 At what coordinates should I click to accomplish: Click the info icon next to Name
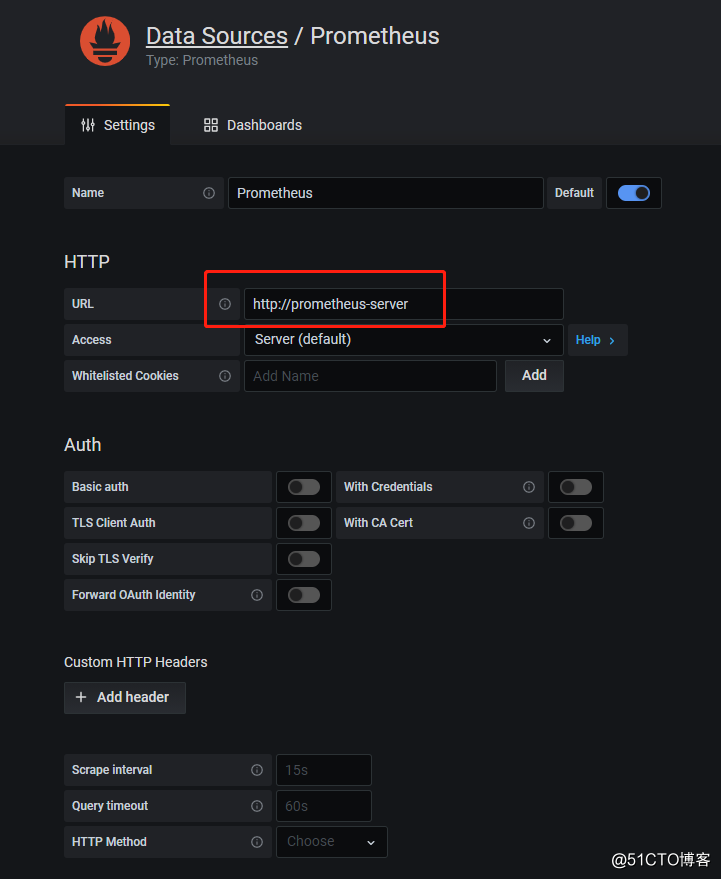(x=209, y=193)
